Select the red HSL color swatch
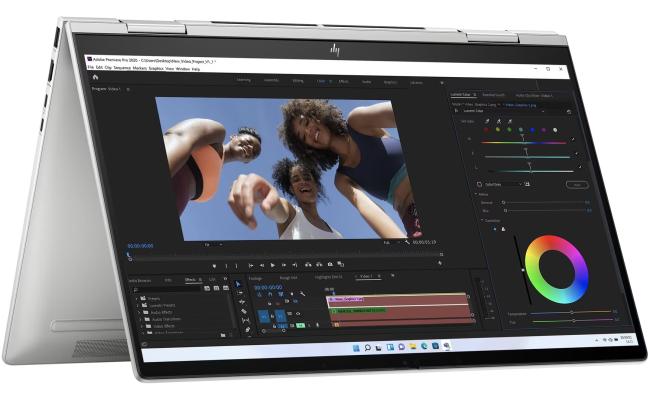Image resolution: width=650 pixels, height=400 pixels. (486, 129)
